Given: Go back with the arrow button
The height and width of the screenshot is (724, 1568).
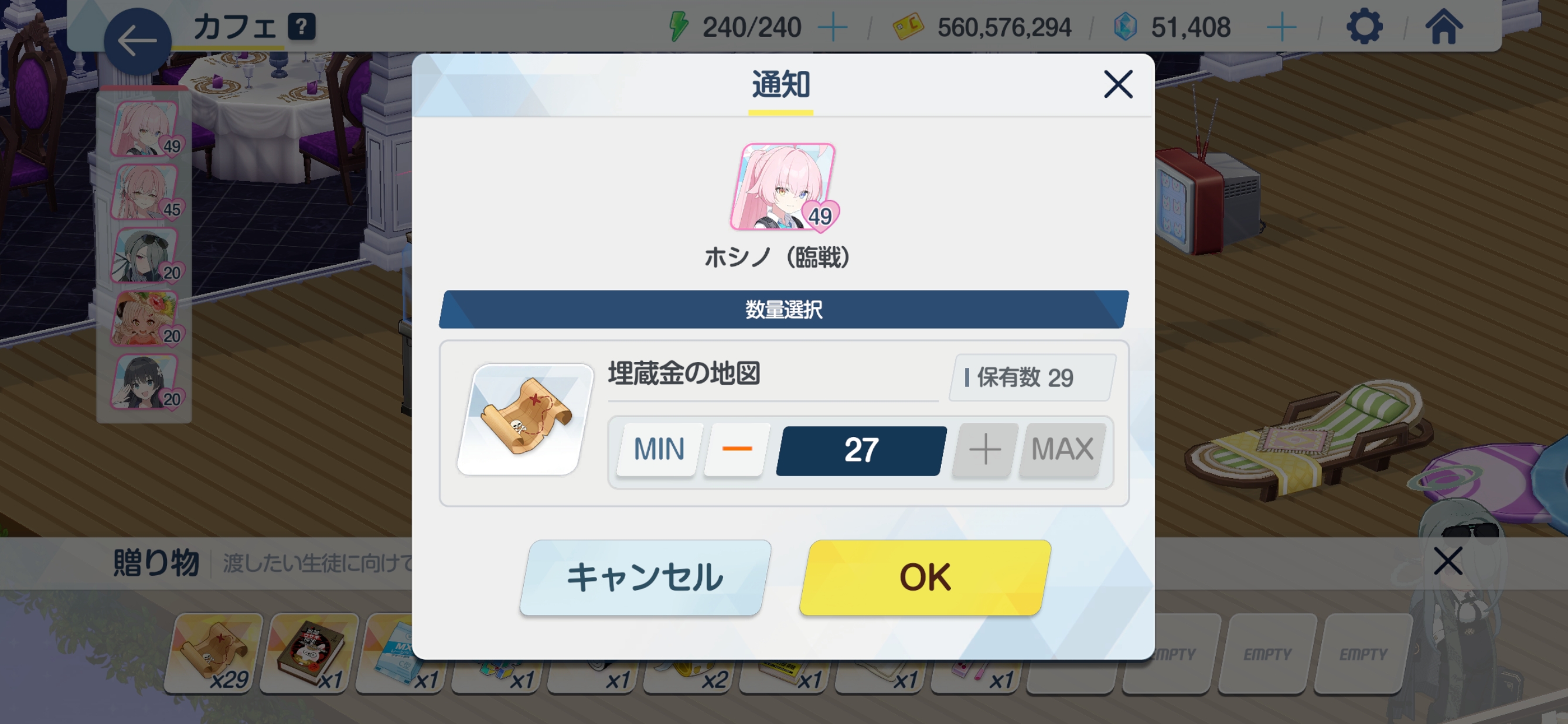Looking at the screenshot, I should [x=137, y=40].
